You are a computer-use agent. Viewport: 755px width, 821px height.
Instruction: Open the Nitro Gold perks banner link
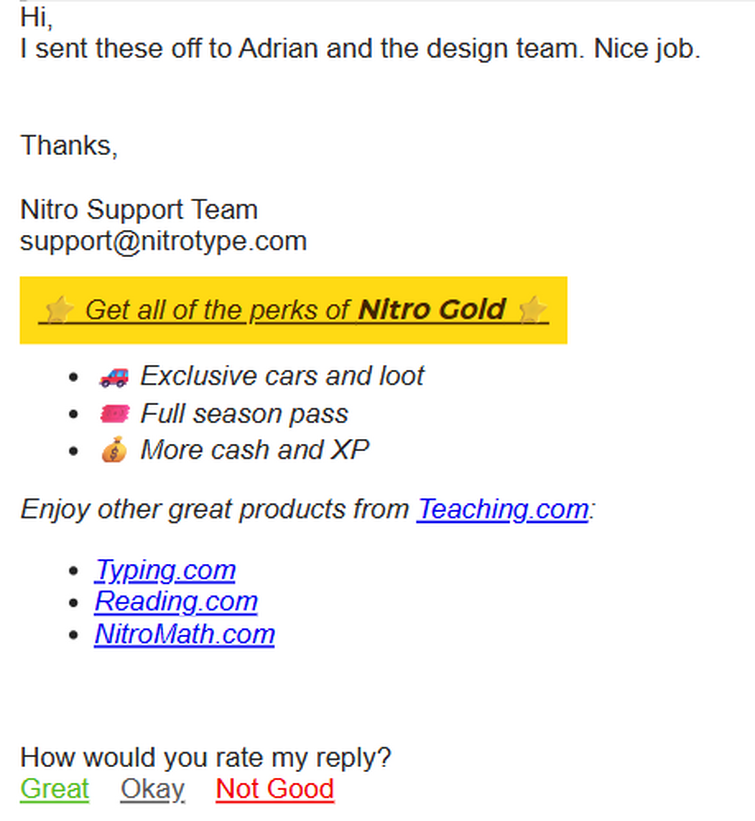click(293, 310)
